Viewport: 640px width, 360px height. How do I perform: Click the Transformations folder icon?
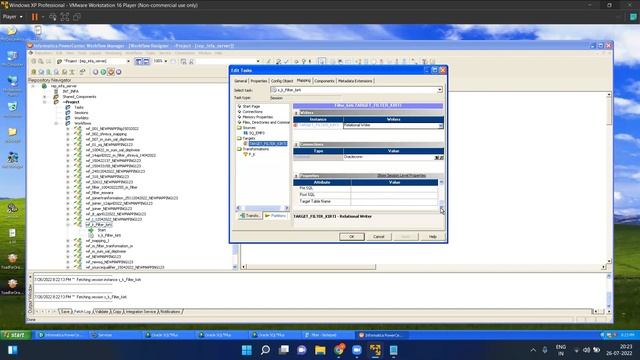[x=240, y=149]
